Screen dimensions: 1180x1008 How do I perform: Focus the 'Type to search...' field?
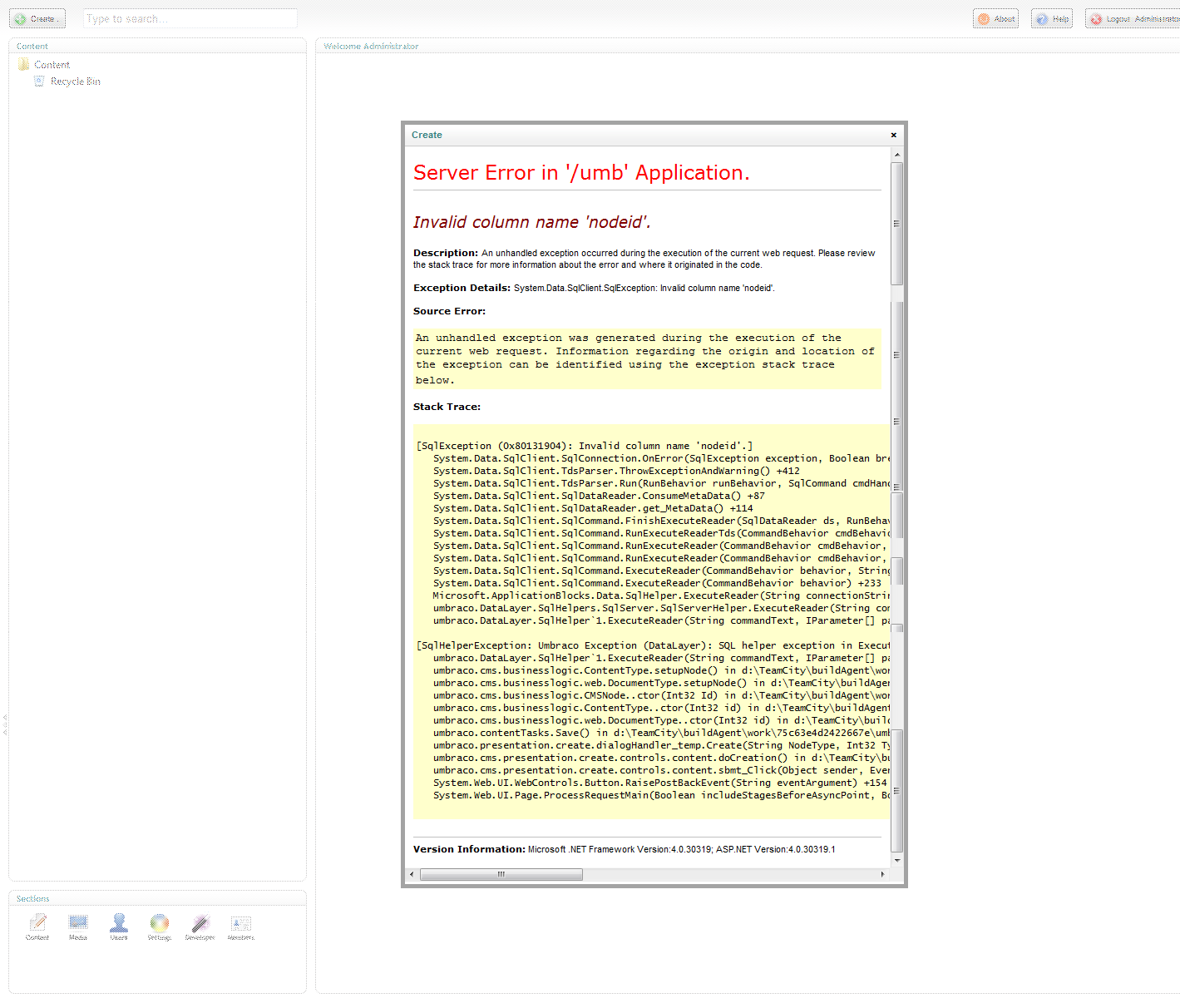[190, 18]
